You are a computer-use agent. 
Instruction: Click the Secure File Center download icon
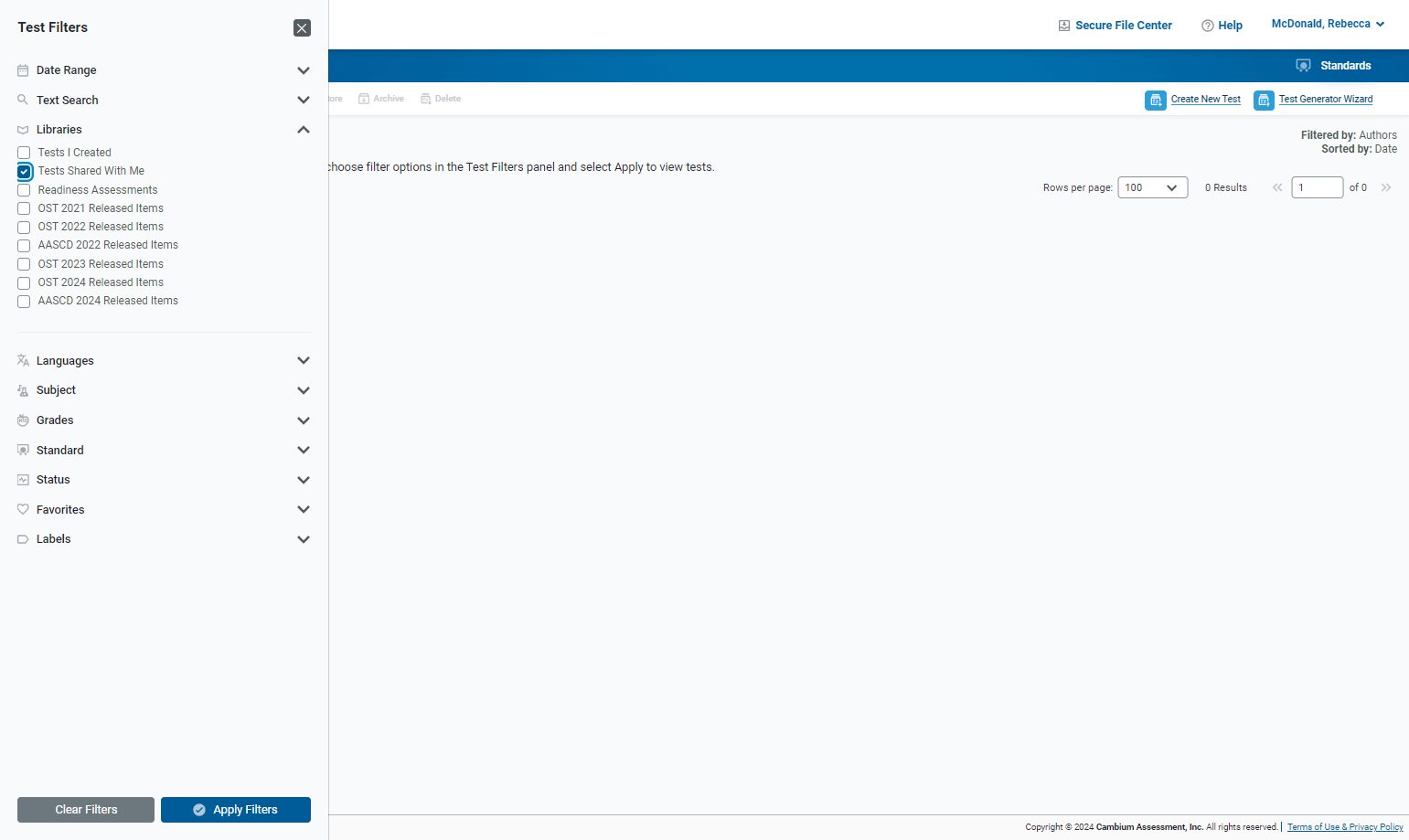[x=1064, y=26]
